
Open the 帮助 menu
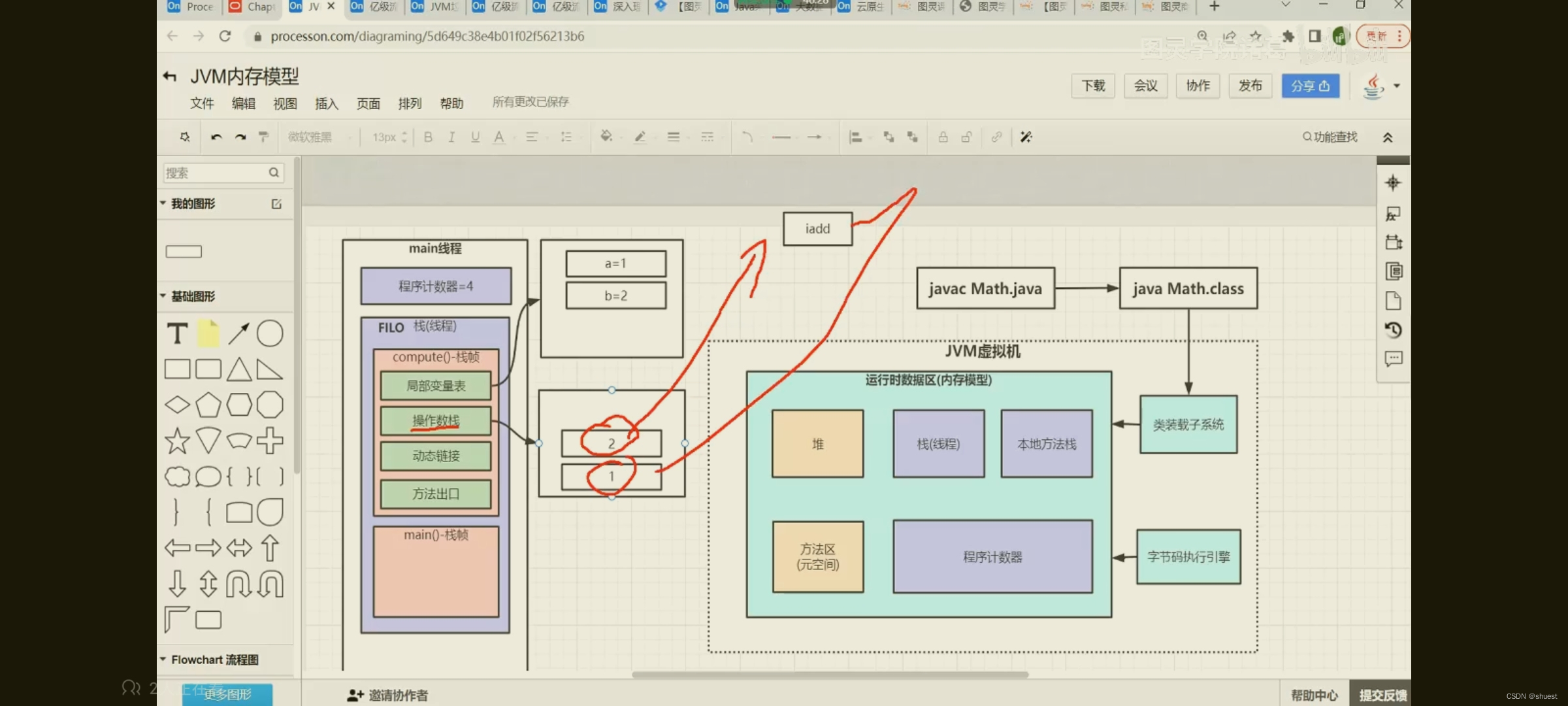pyautogui.click(x=451, y=103)
